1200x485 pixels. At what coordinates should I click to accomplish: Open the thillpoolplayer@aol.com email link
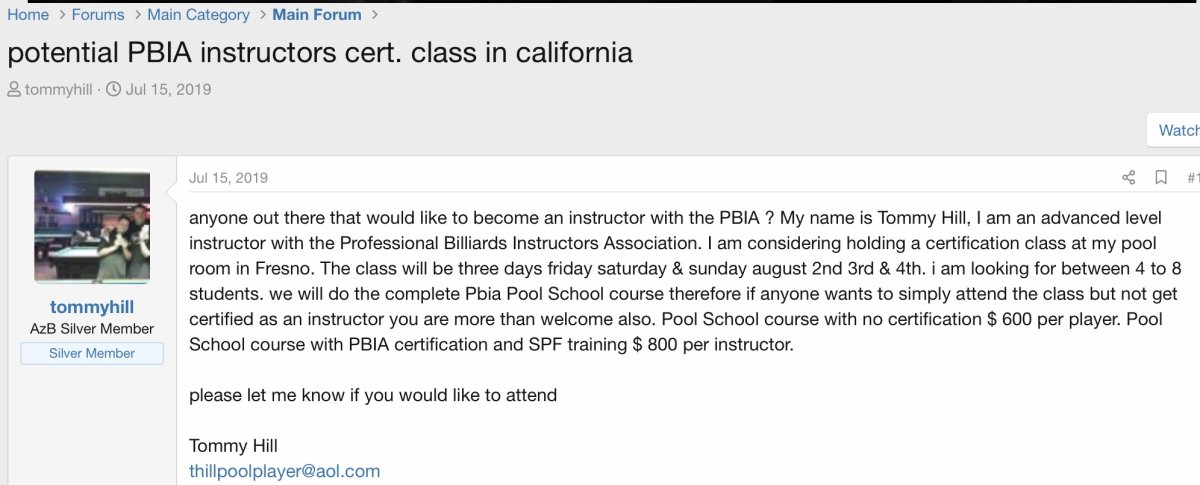[285, 471]
